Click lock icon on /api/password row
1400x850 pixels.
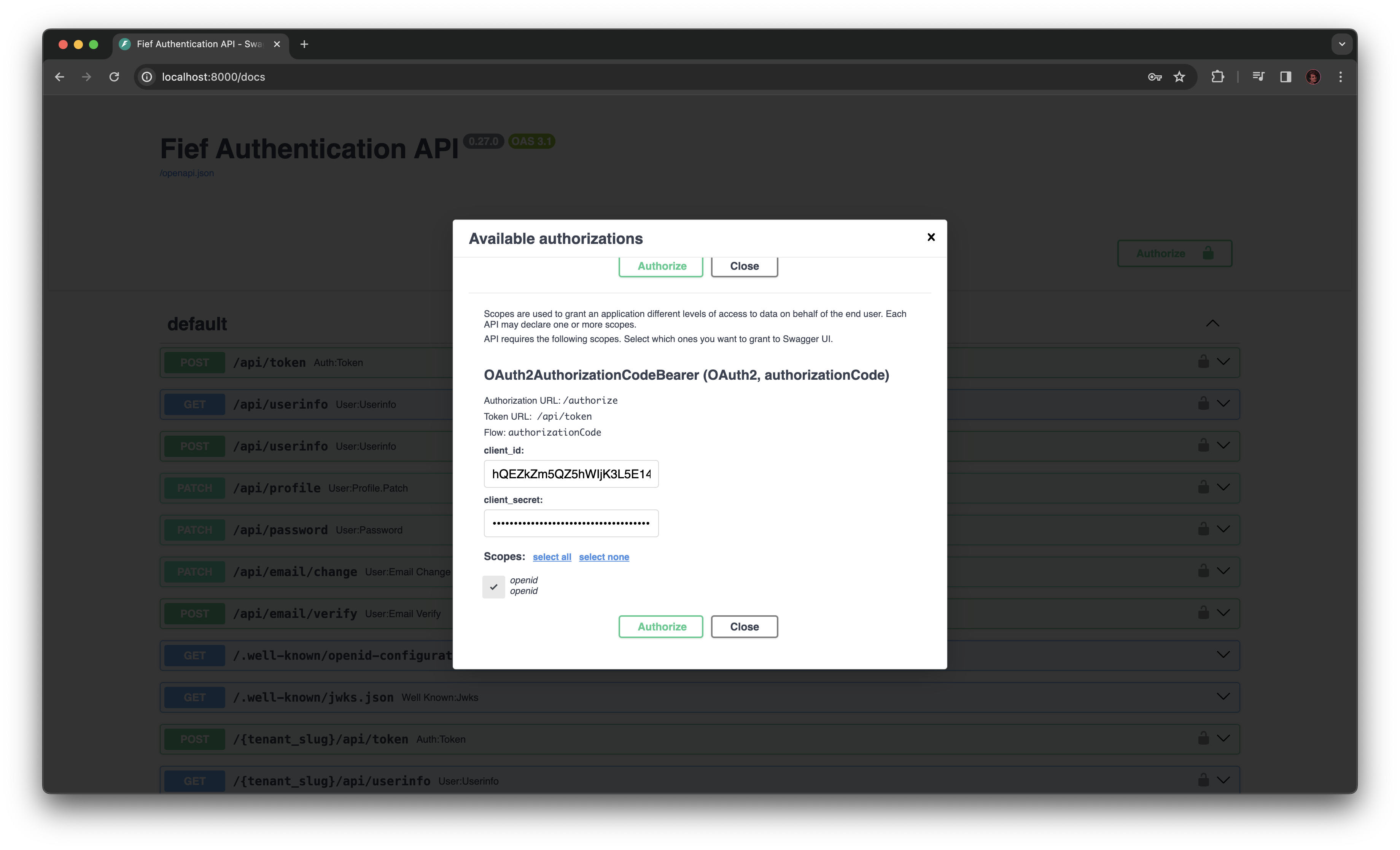[x=1203, y=529]
